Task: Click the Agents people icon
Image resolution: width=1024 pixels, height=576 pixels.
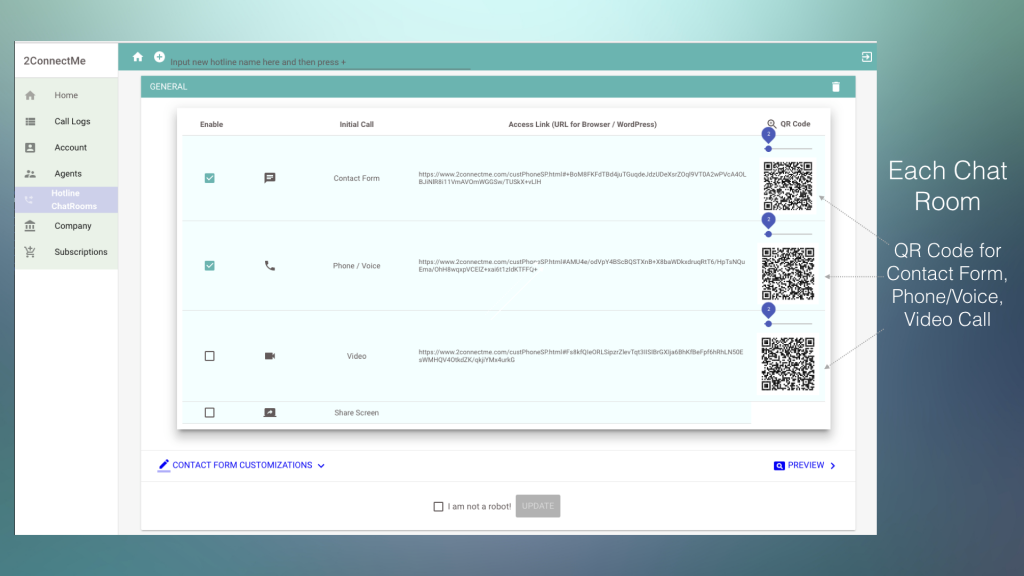Action: [30, 174]
